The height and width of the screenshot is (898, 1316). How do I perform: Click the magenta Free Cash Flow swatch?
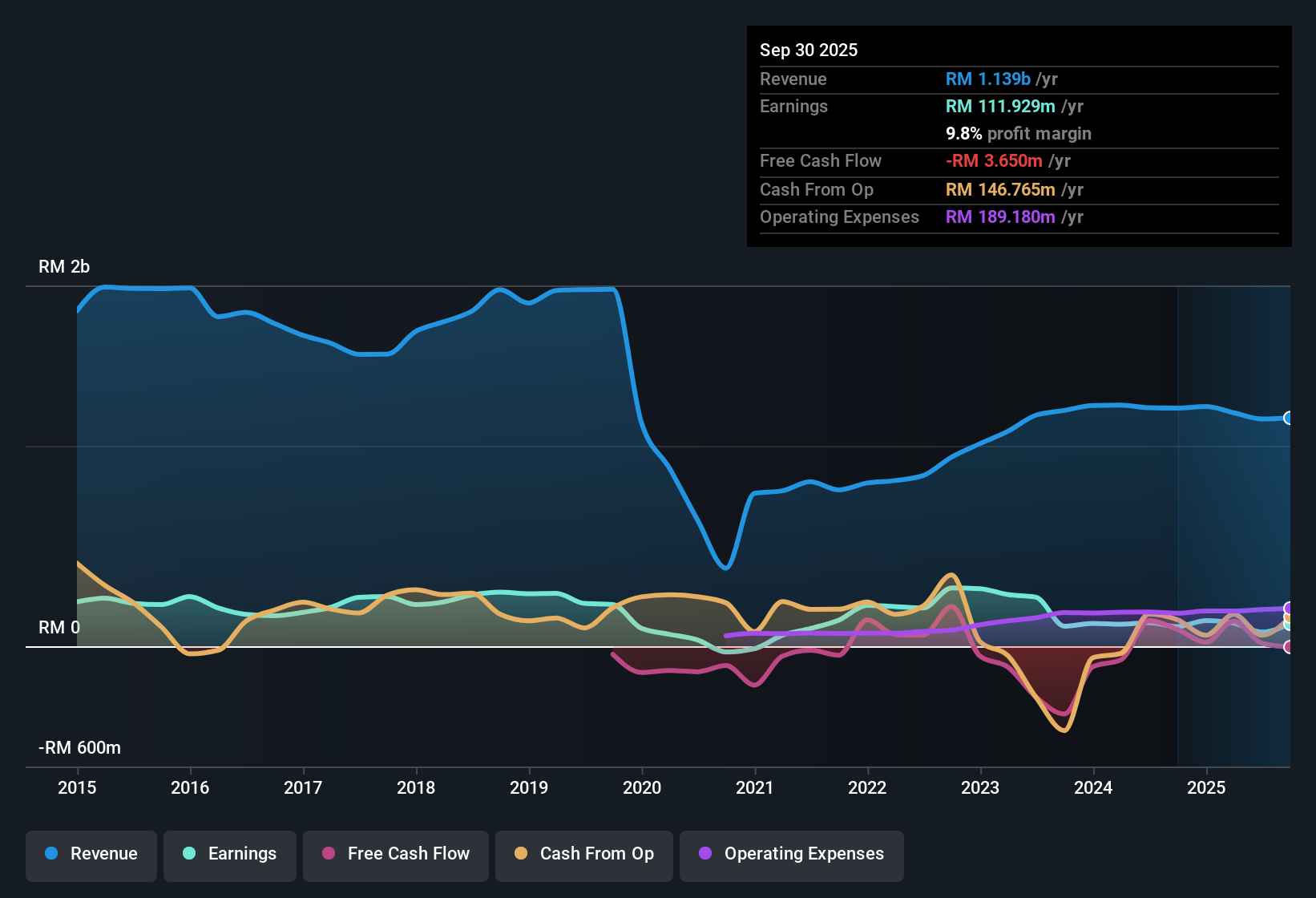click(329, 854)
